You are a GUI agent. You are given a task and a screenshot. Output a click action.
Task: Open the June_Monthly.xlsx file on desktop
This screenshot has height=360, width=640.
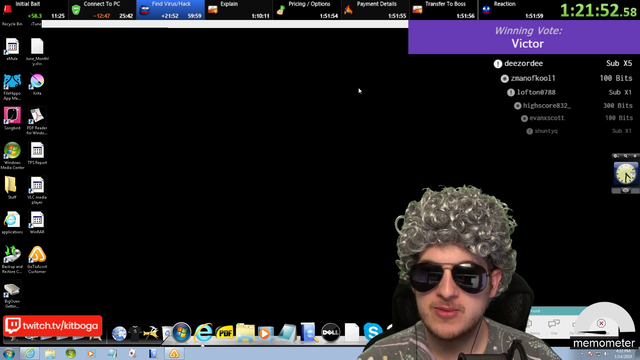(x=37, y=51)
